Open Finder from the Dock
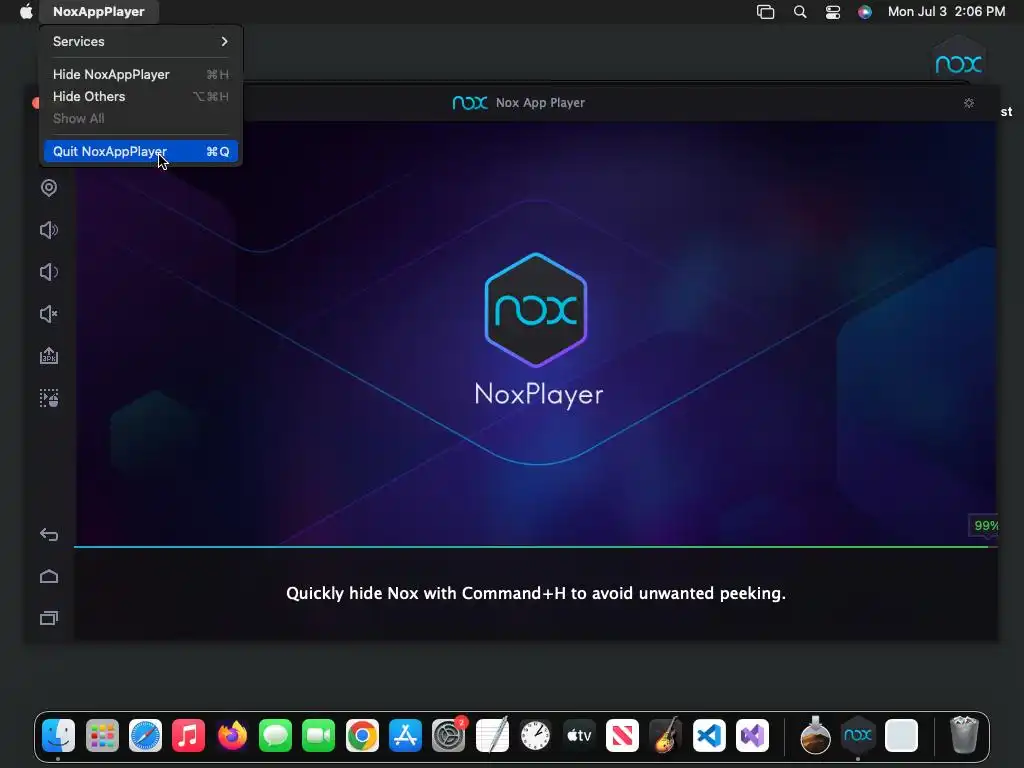This screenshot has width=1024, height=768. coord(59,735)
